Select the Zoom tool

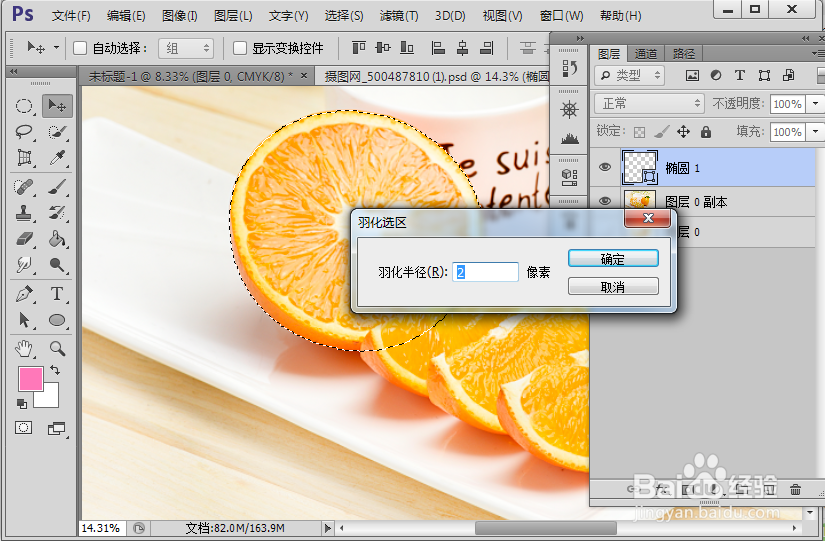(57, 348)
